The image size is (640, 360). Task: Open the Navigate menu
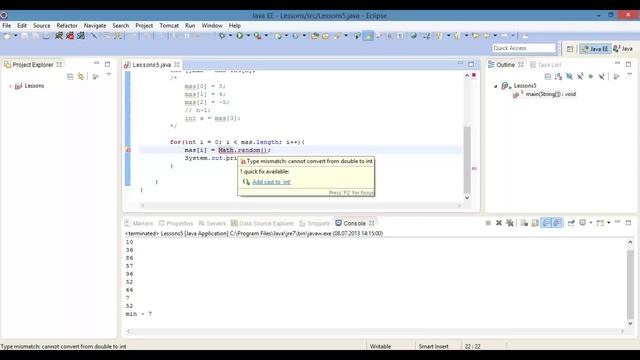95,25
